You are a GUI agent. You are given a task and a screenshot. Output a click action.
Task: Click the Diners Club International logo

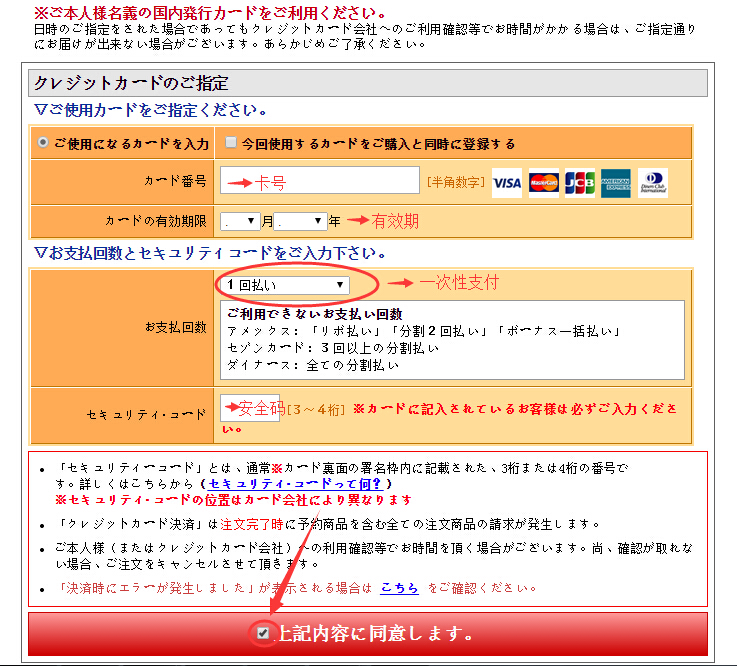[x=652, y=182]
